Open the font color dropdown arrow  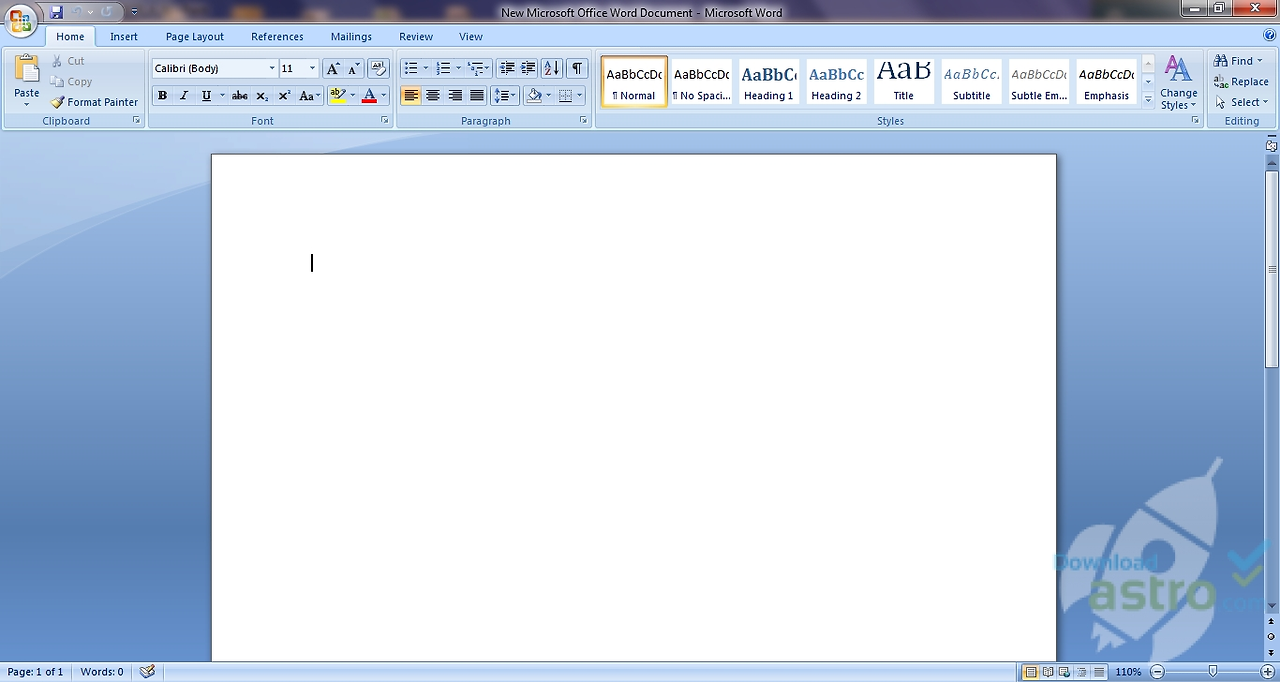click(382, 95)
